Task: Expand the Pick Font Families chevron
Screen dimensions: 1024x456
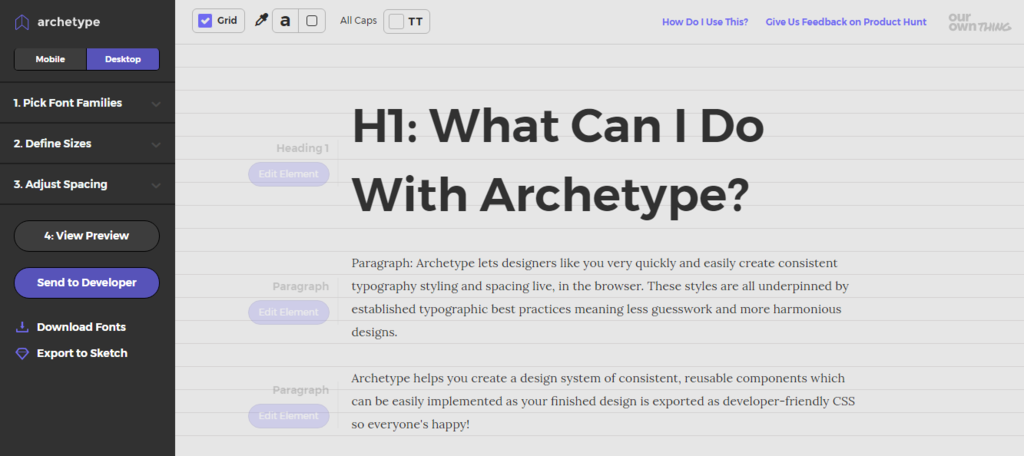Action: (x=156, y=103)
